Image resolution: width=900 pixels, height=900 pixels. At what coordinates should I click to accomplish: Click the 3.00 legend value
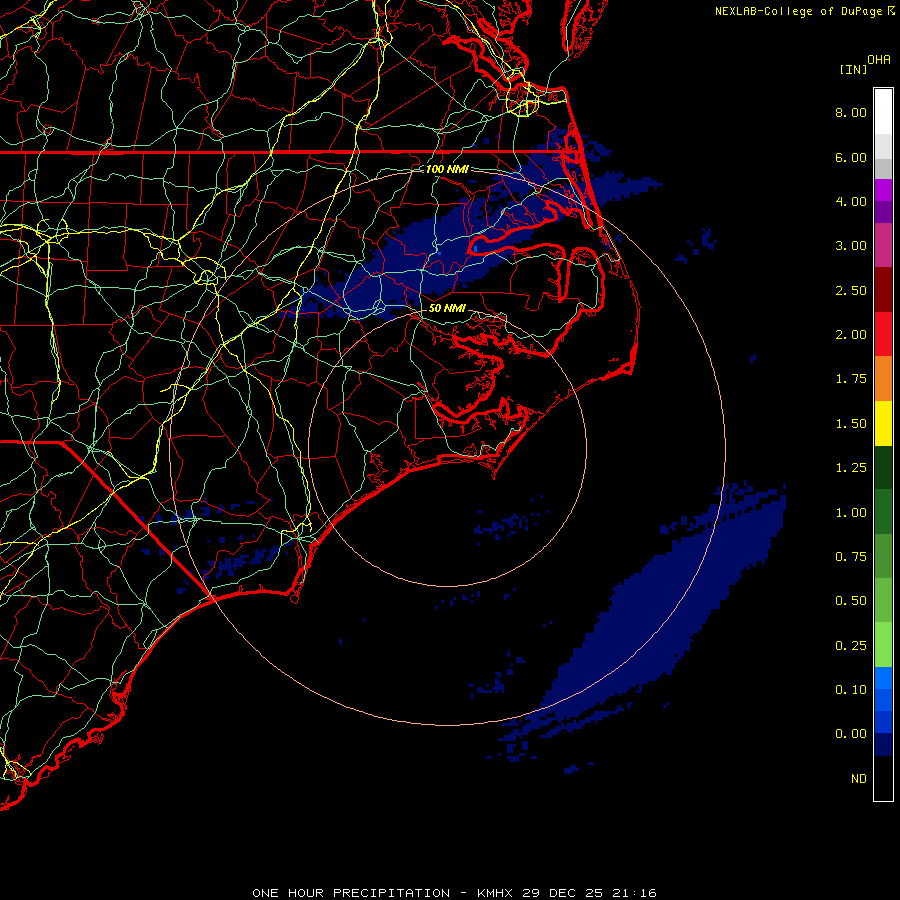tap(851, 246)
